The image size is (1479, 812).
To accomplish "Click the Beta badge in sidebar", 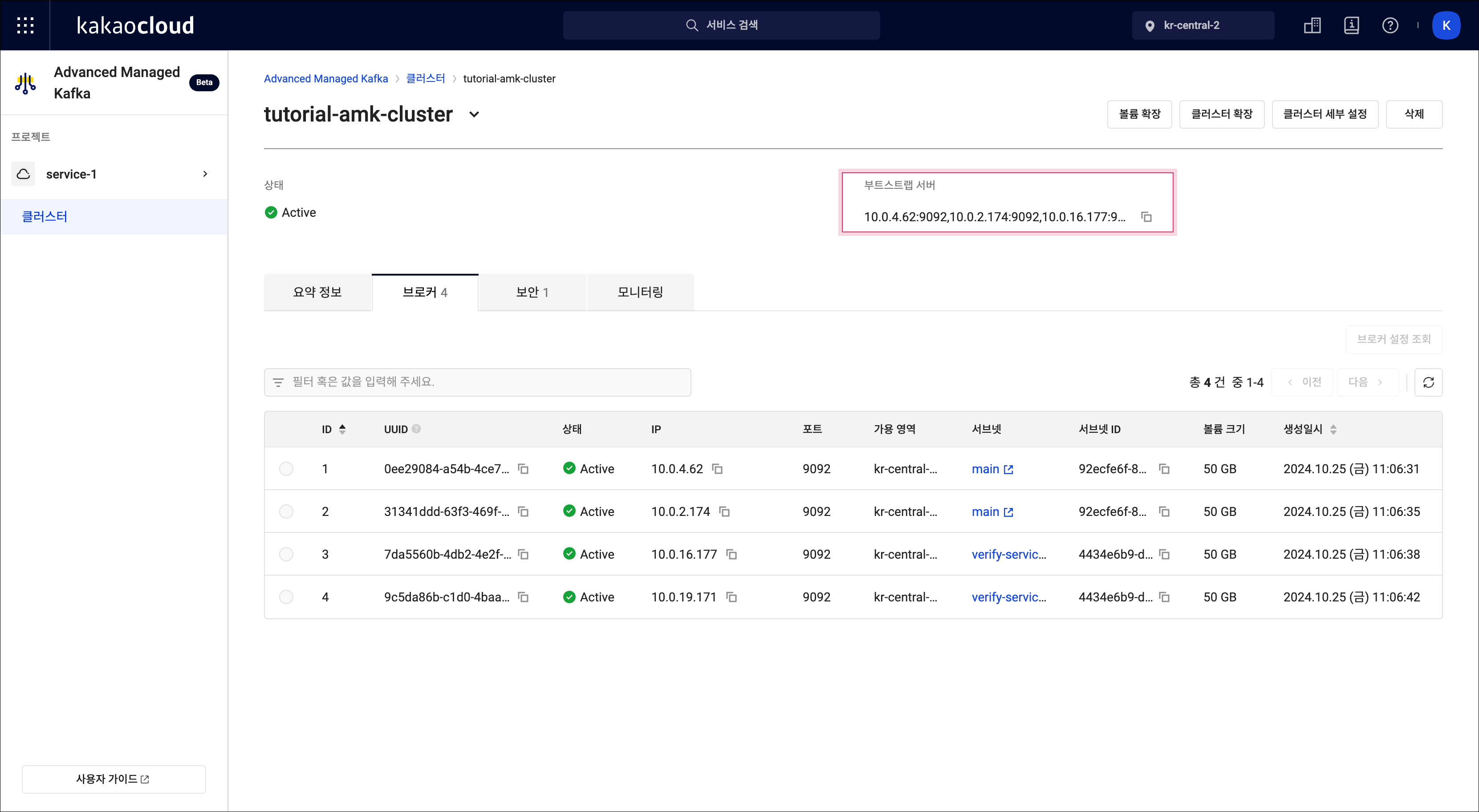I will point(204,82).
